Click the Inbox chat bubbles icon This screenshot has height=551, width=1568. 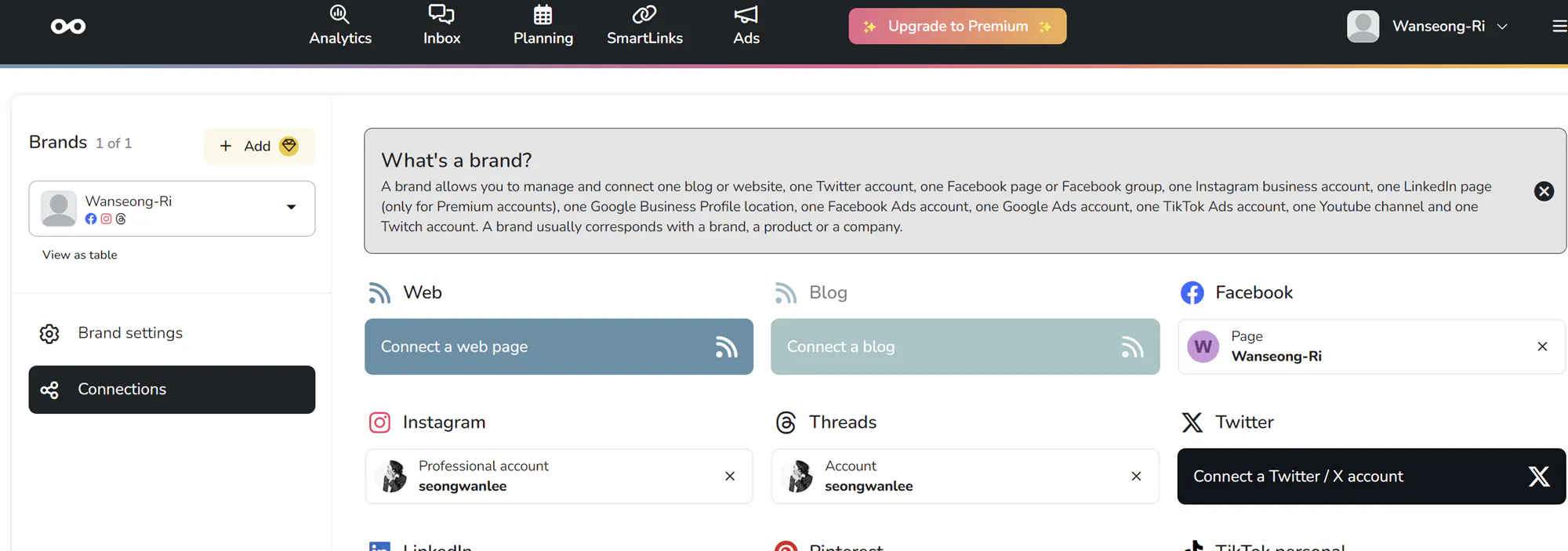point(441,14)
